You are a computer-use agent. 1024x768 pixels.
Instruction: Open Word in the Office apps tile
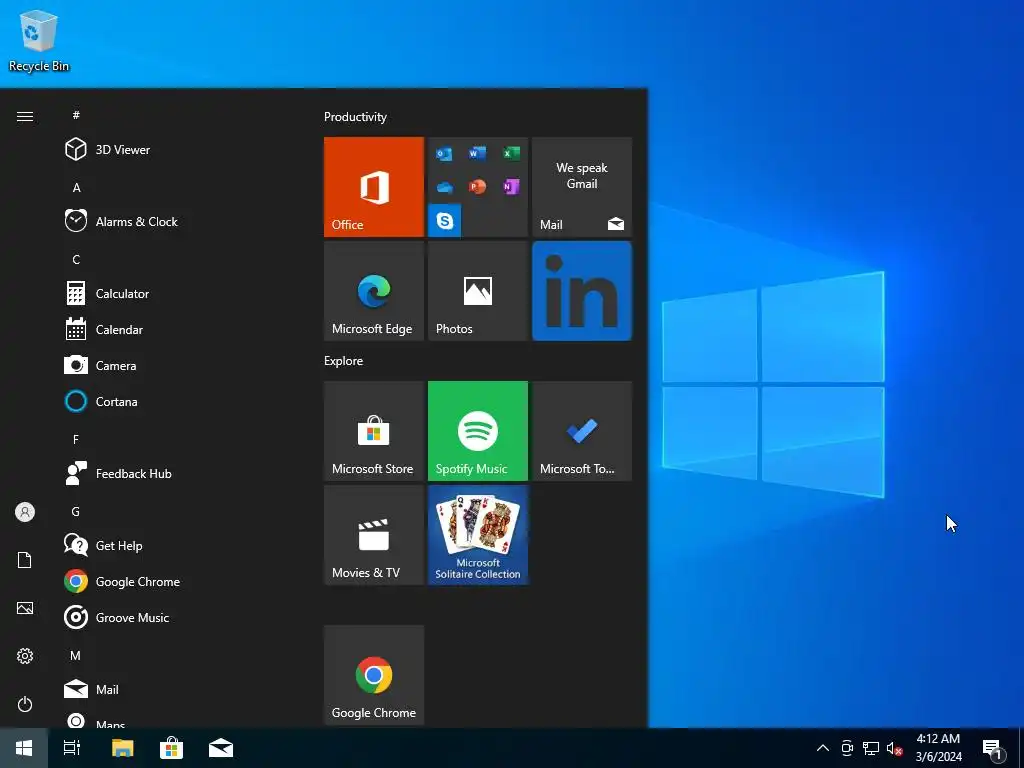coord(477,153)
